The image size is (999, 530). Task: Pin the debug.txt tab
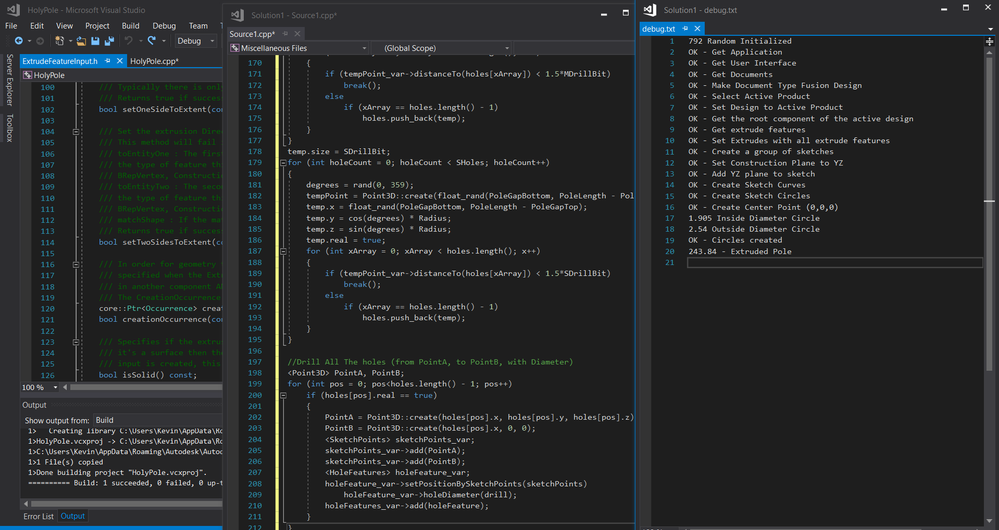(x=686, y=29)
